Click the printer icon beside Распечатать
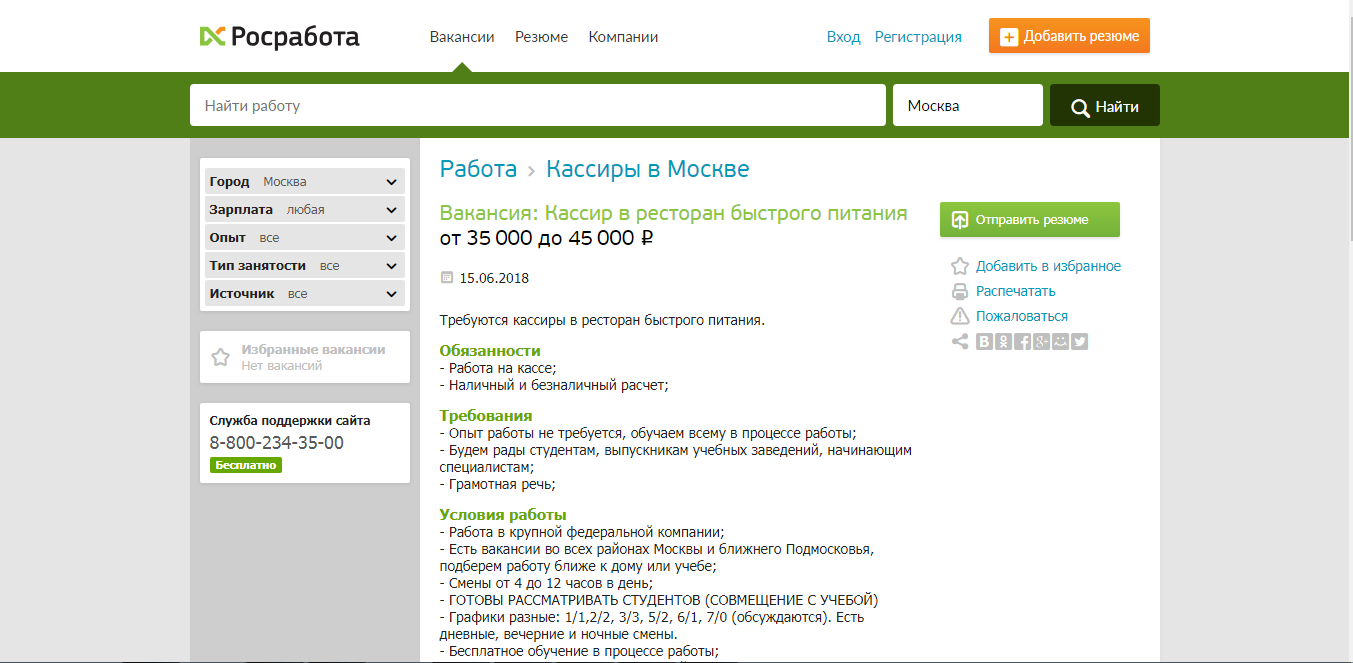The height and width of the screenshot is (663, 1353). point(959,291)
